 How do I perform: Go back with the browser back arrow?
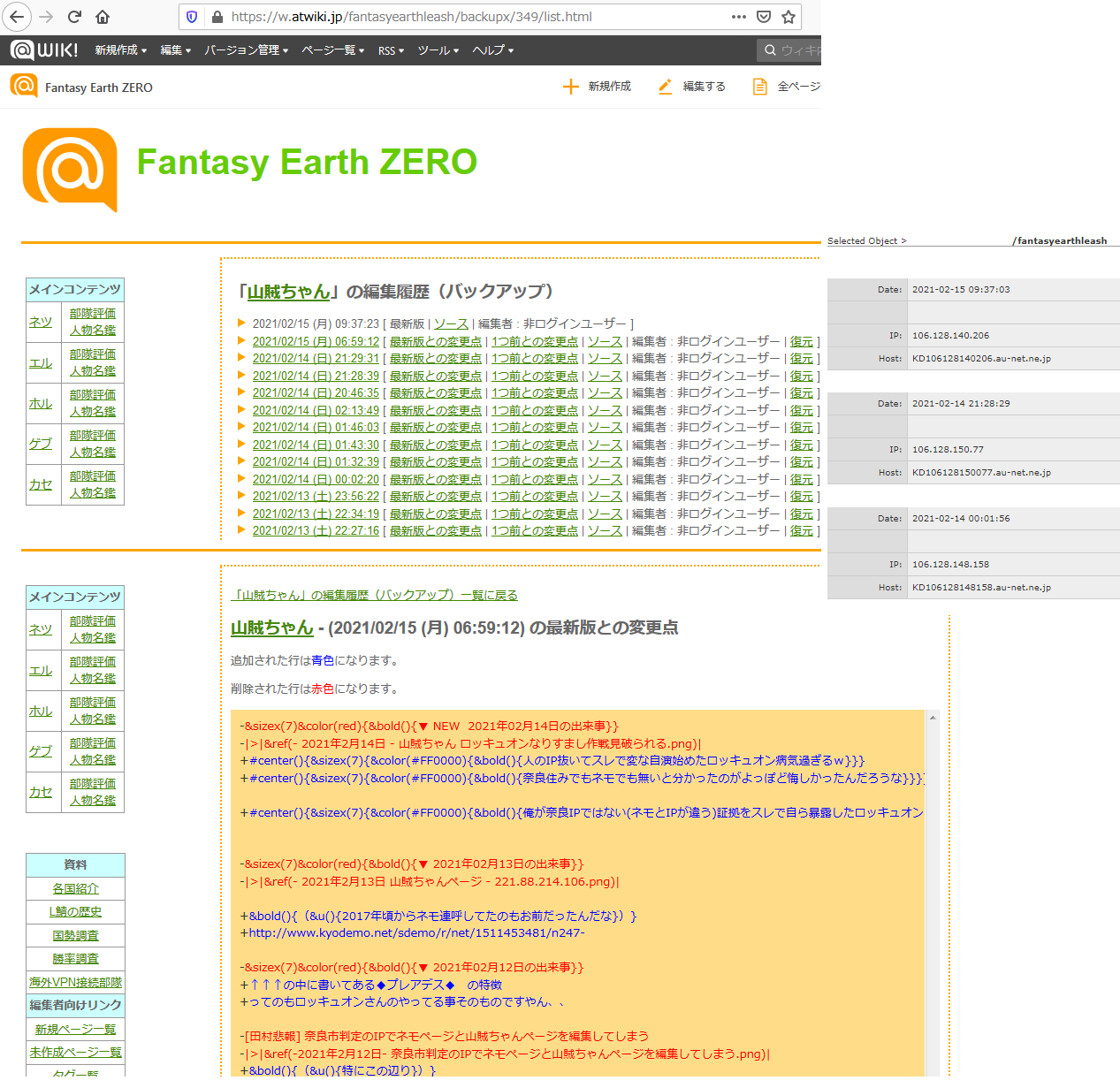(x=17, y=17)
